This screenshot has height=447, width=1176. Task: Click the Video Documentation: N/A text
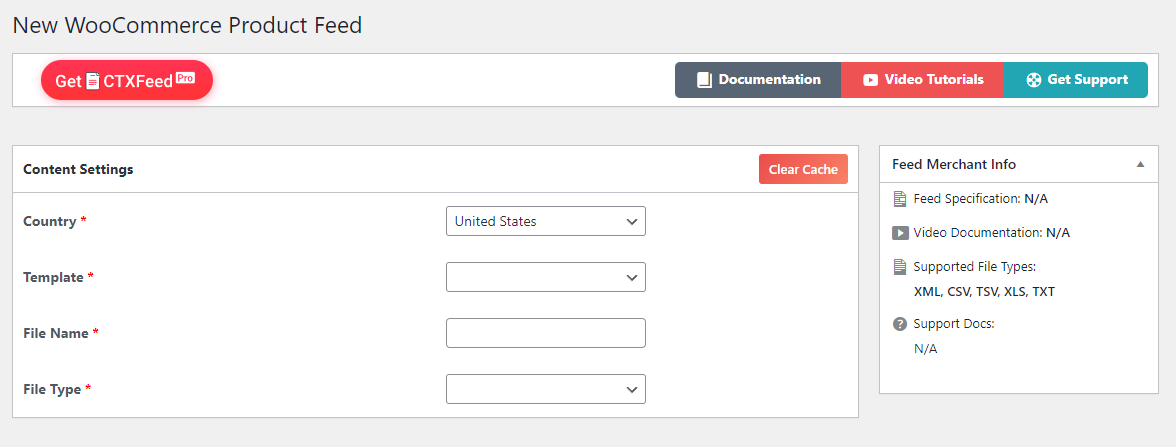[992, 232]
